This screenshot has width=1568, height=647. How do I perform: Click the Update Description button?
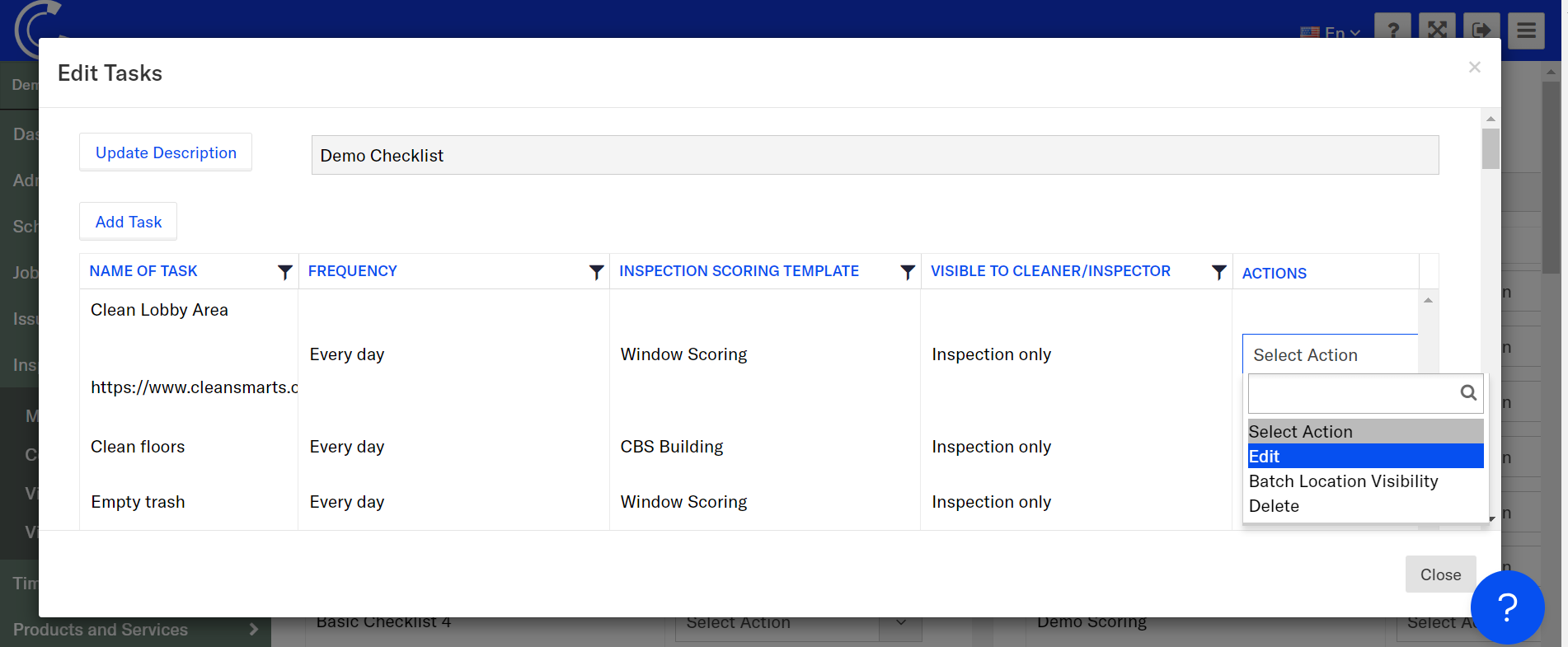click(x=166, y=152)
